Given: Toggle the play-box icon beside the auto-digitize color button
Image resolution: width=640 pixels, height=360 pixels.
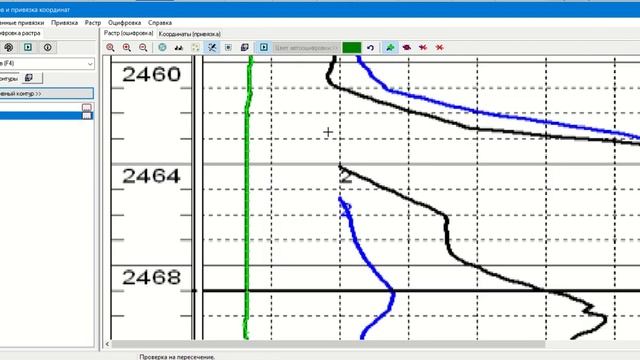Looking at the screenshot, I should point(264,47).
